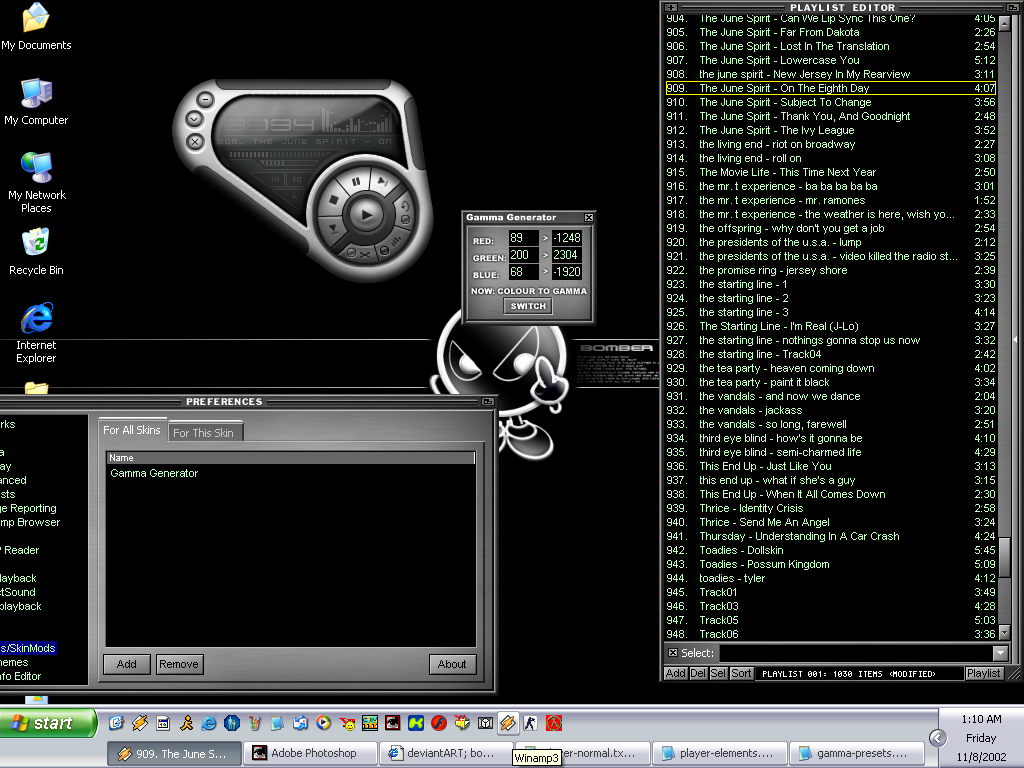Open the Editor preferences tree item
Screen dimensions: 1024x768
[20, 677]
